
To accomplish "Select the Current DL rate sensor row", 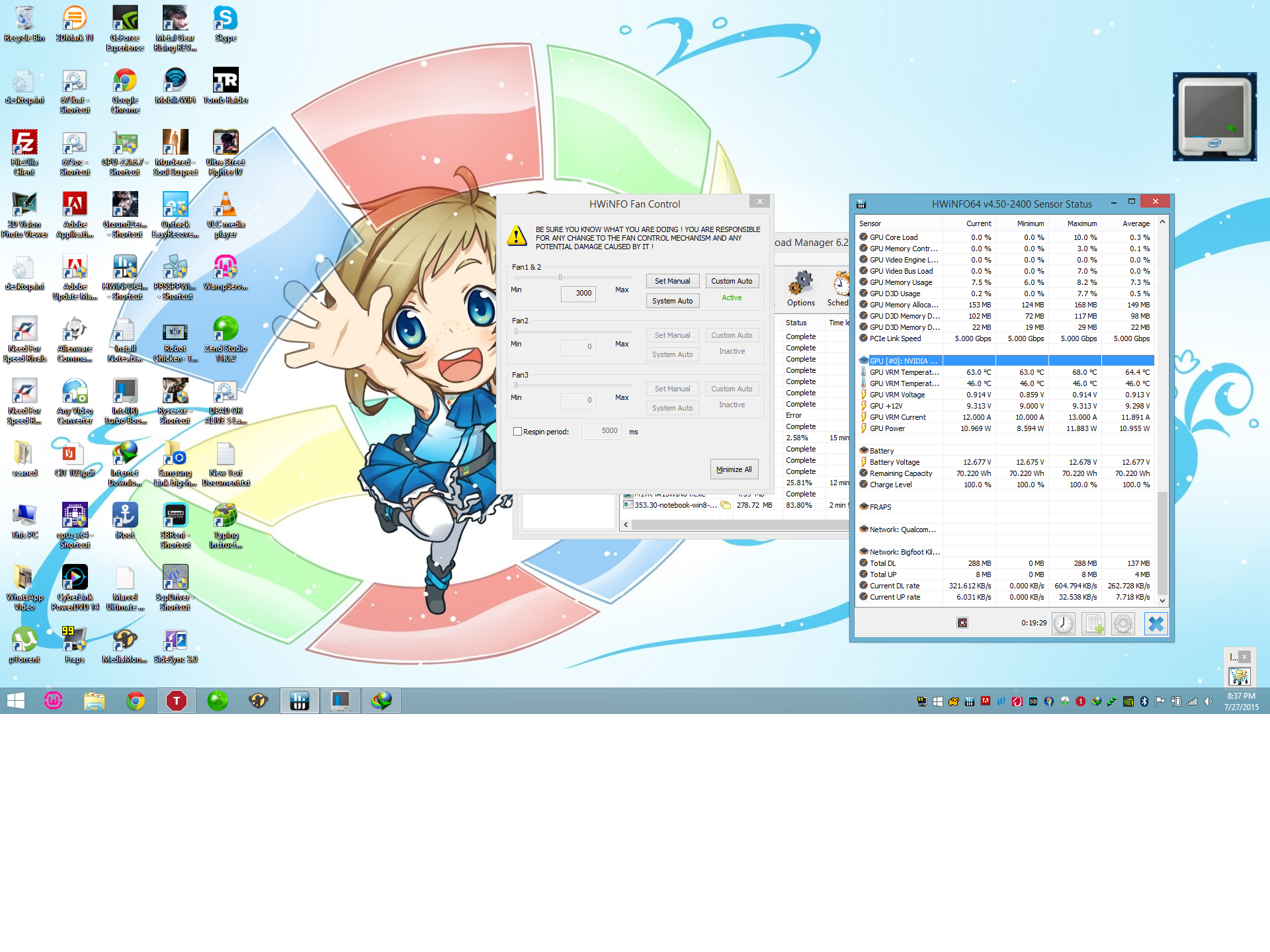I will coord(1005,586).
